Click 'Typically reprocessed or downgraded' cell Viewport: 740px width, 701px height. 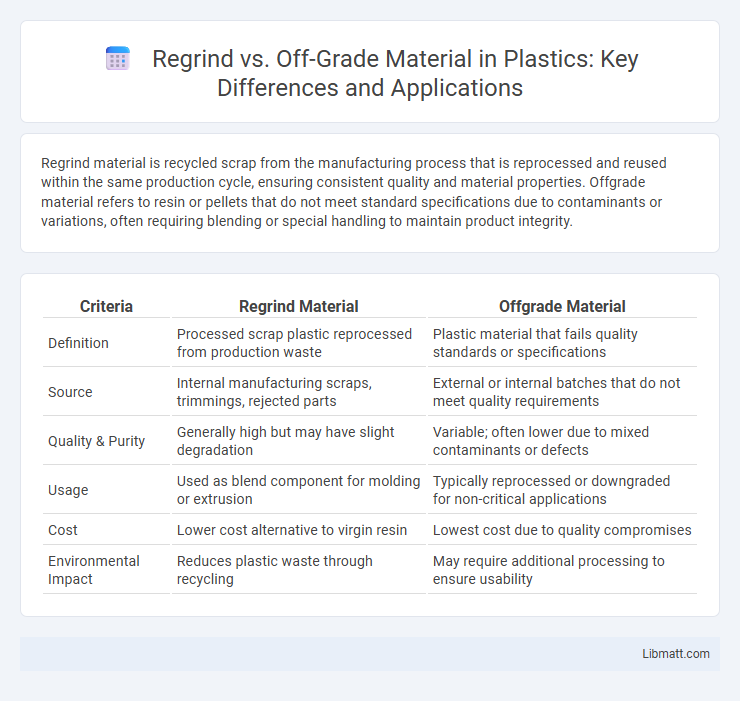[551, 490]
